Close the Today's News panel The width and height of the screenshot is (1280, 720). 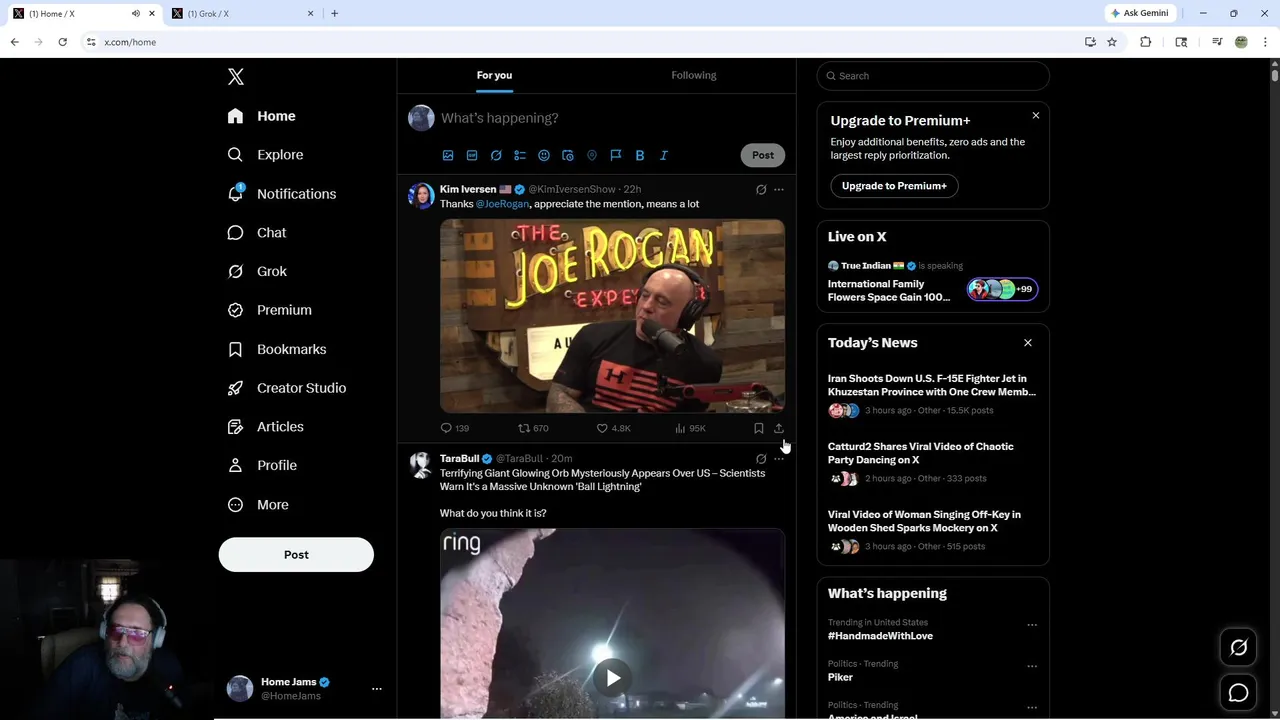coord(1028,343)
